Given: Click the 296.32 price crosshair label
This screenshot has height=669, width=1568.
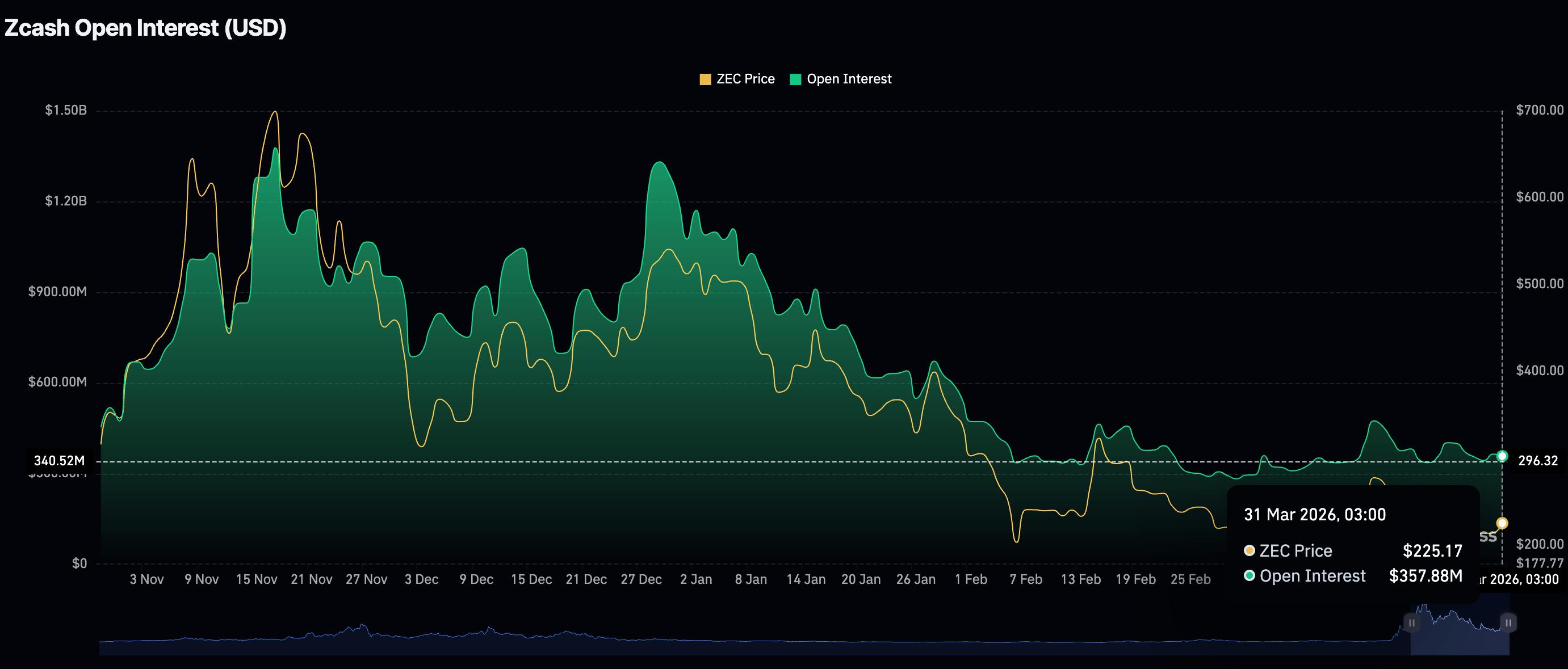Looking at the screenshot, I should click(1537, 460).
